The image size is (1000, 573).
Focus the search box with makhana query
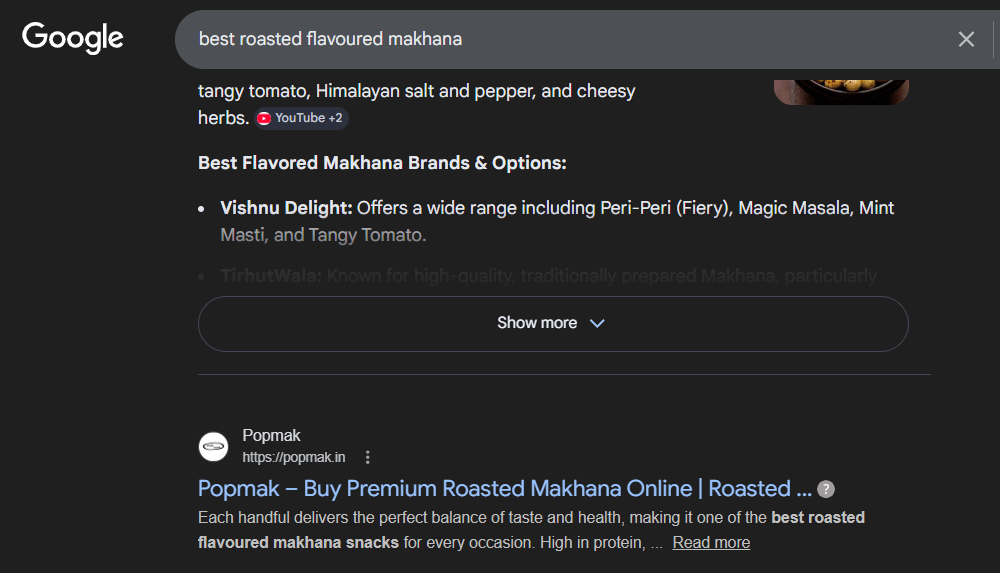(560, 39)
